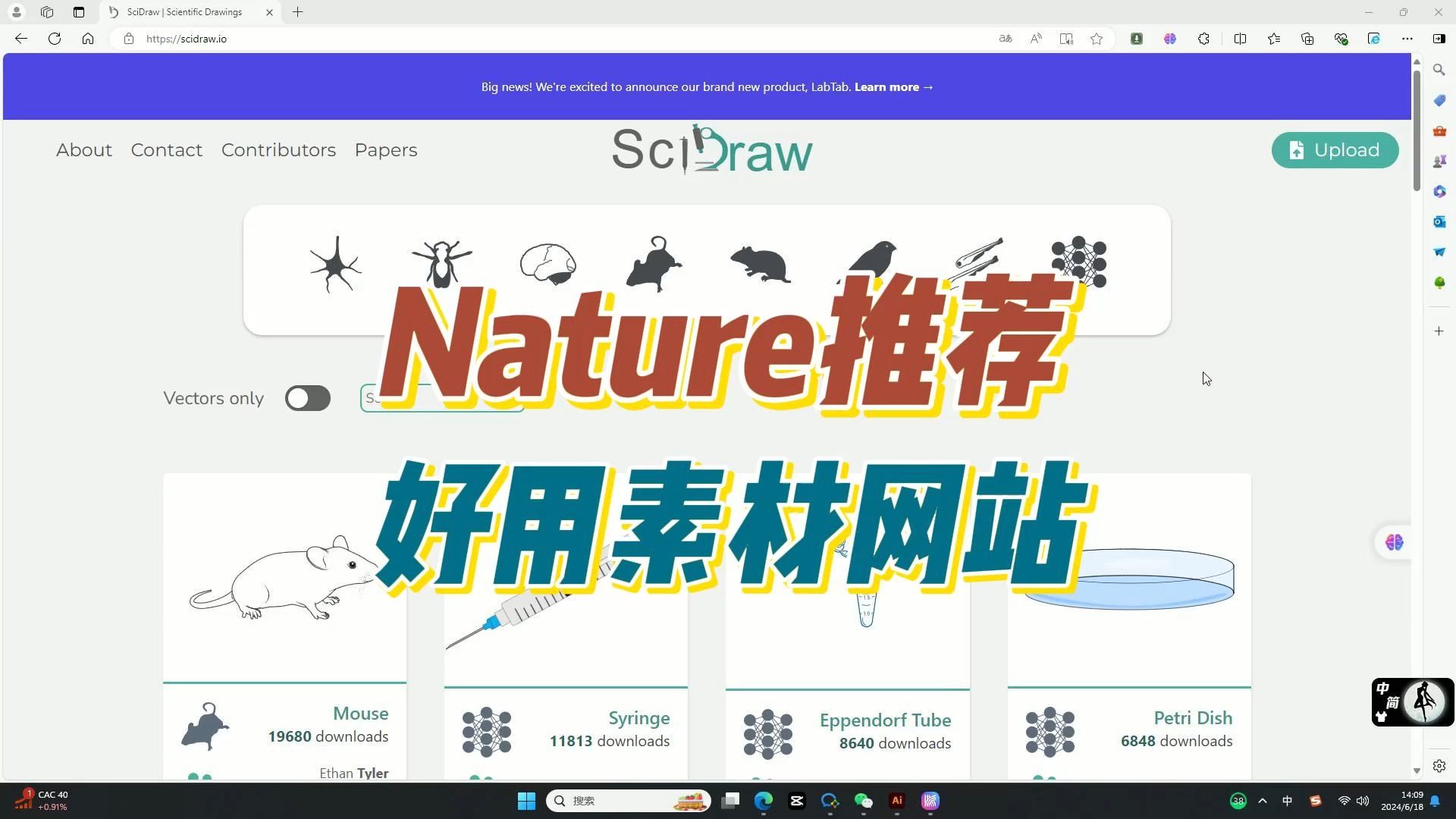Click the Upload button
This screenshot has width=1456, height=819.
click(1335, 150)
